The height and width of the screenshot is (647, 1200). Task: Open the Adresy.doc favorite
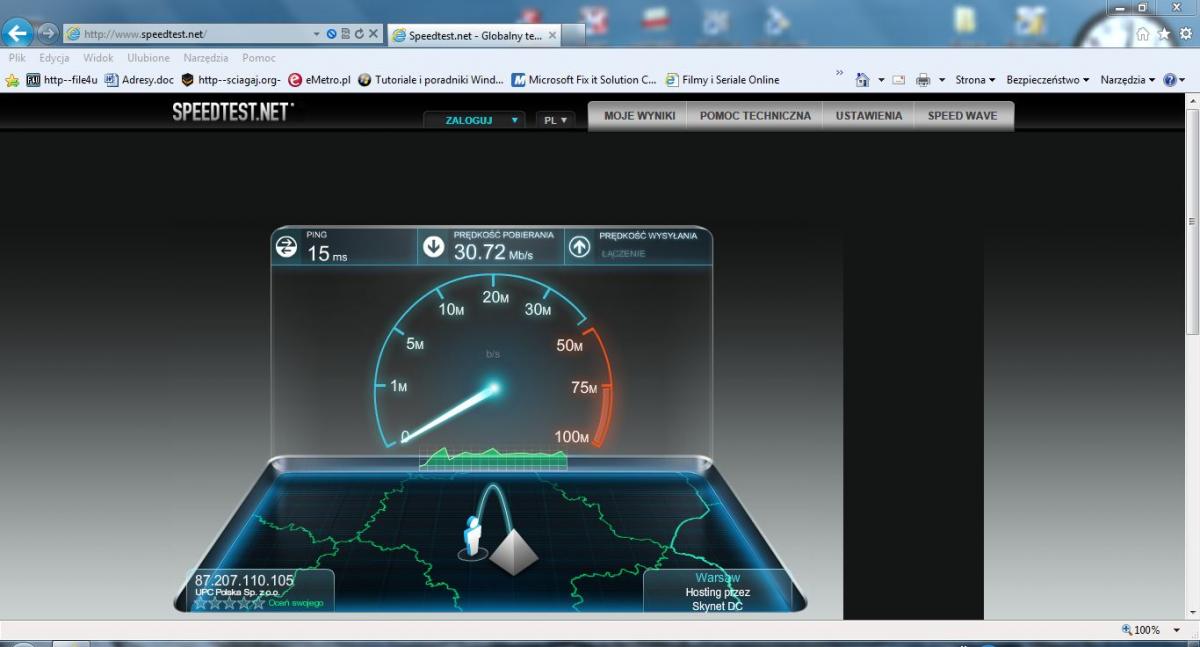pos(139,80)
